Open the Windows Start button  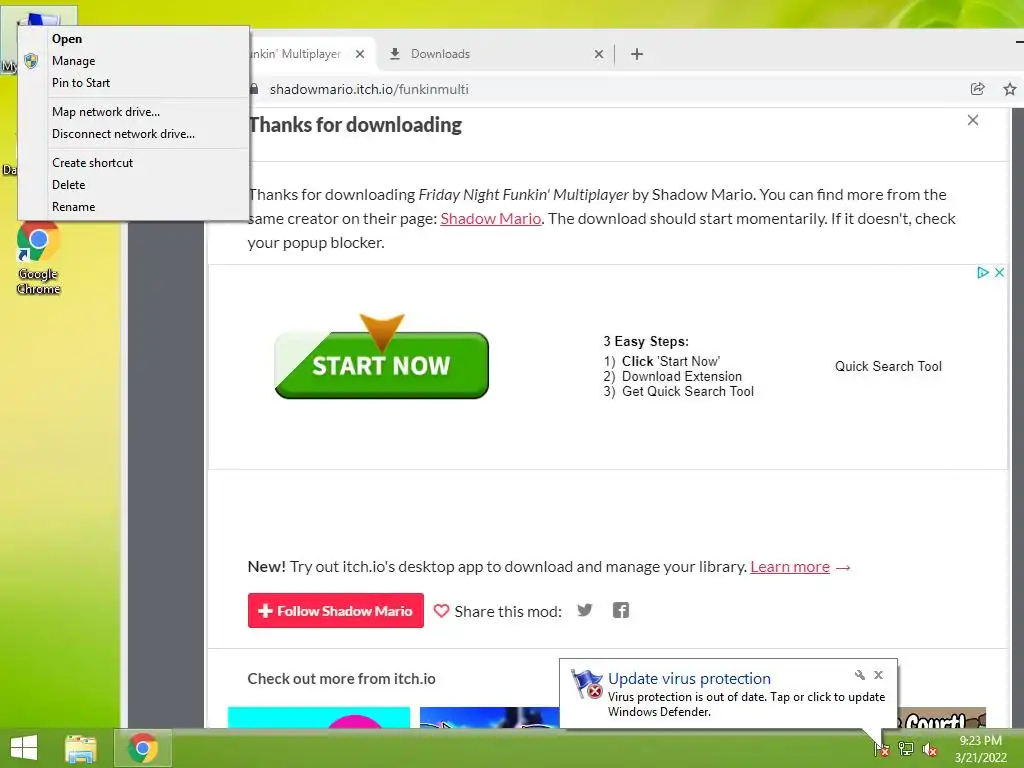point(24,748)
